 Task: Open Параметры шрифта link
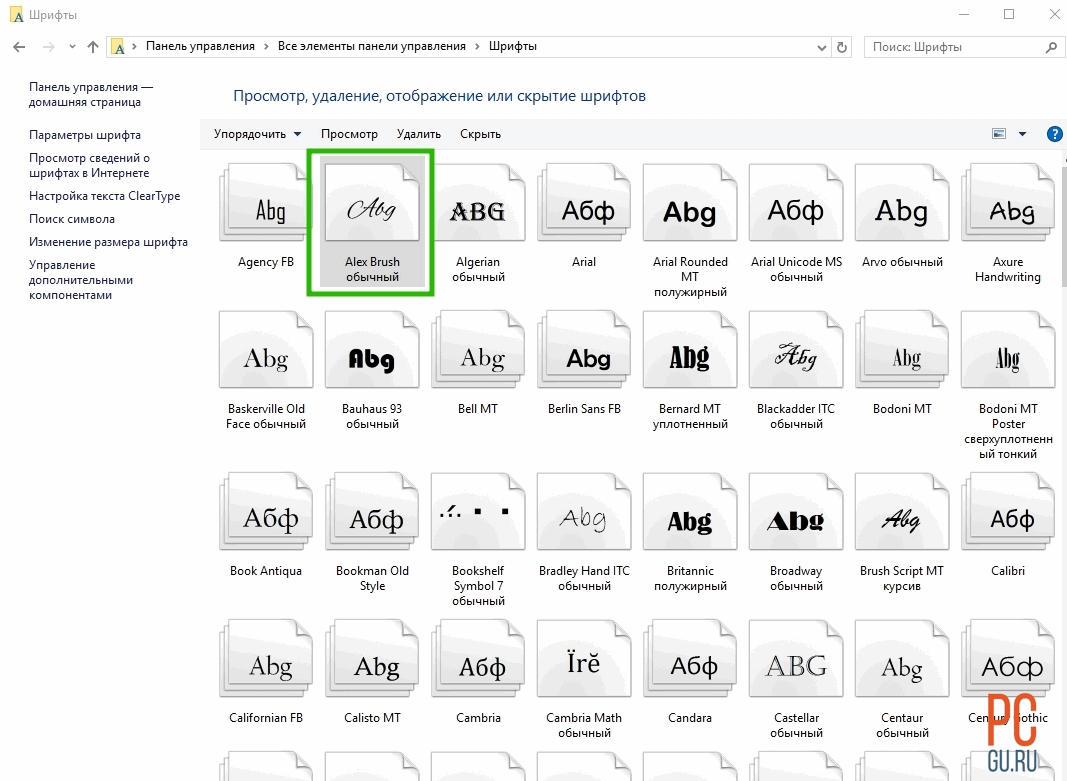click(85, 135)
